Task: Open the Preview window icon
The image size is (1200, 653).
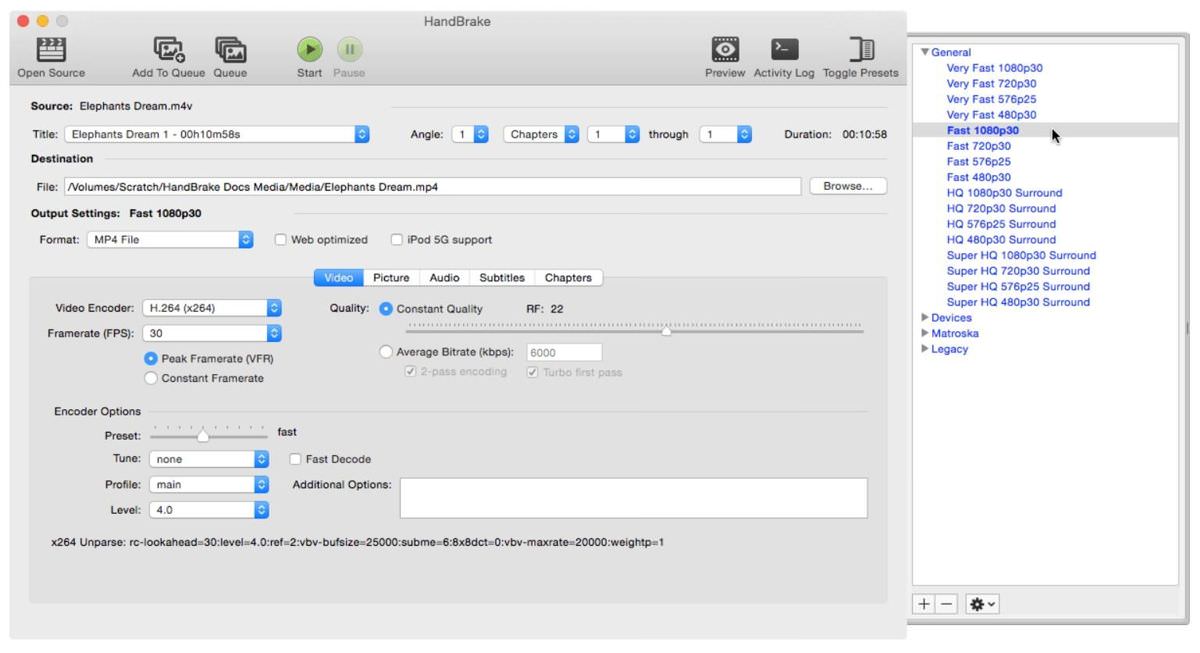Action: [x=725, y=50]
